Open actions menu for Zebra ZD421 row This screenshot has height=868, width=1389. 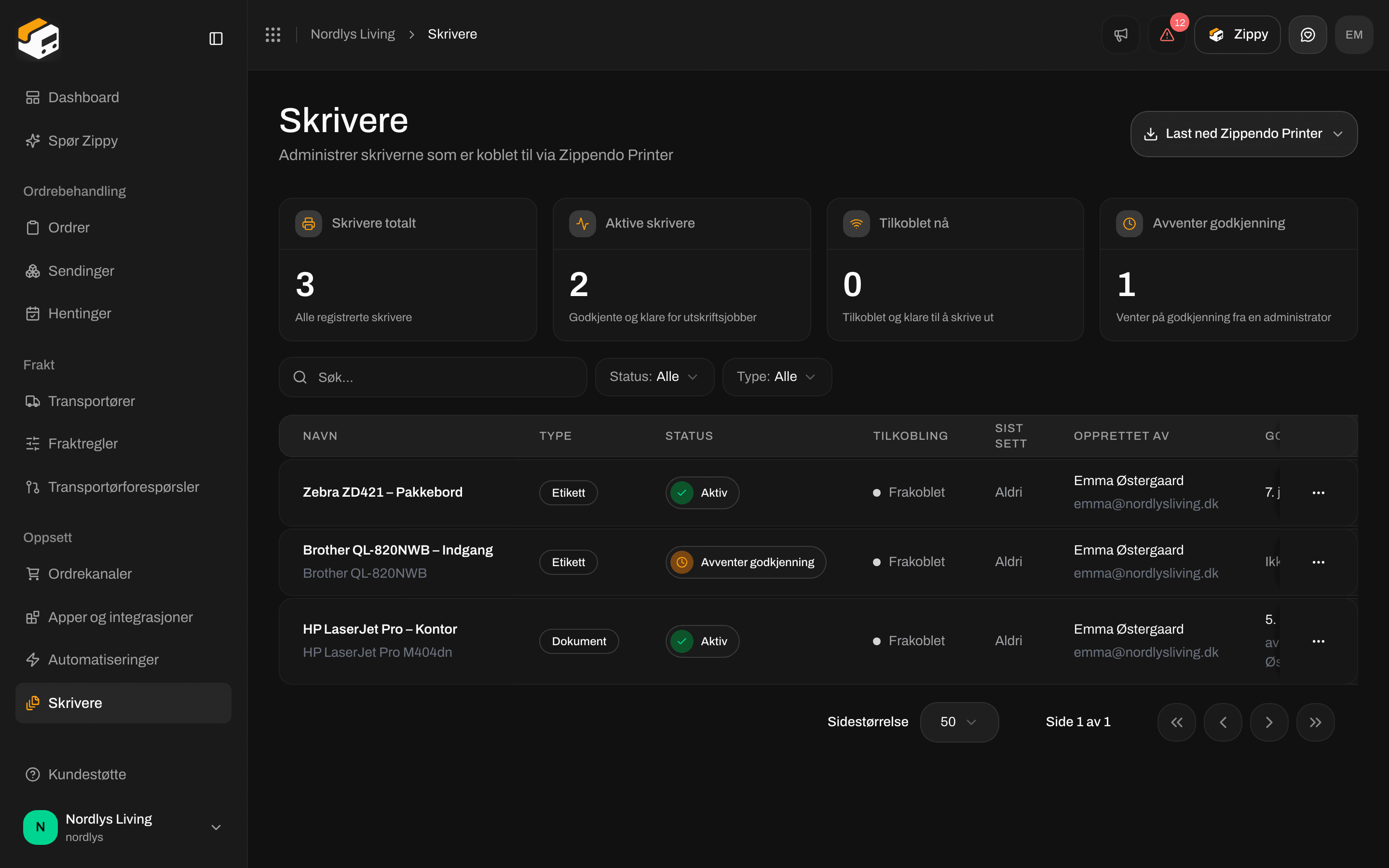(1319, 492)
